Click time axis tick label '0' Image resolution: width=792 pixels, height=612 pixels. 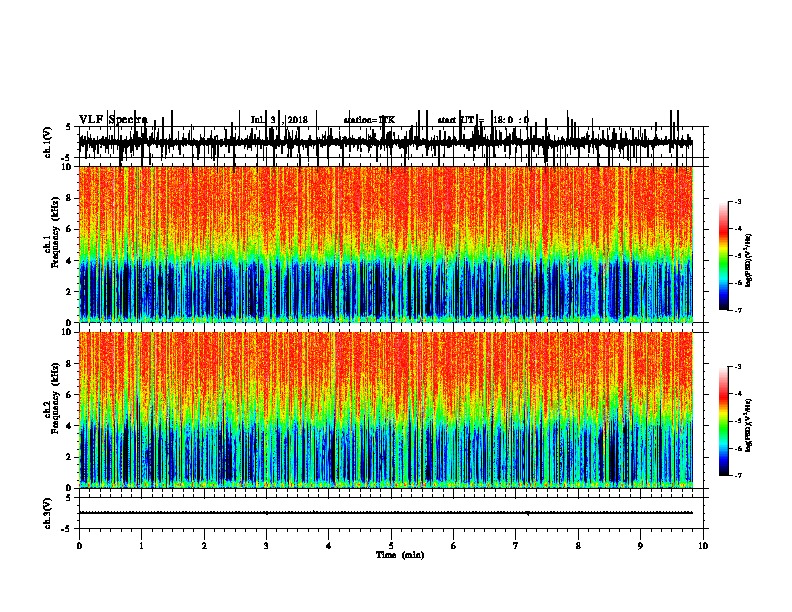[x=79, y=546]
